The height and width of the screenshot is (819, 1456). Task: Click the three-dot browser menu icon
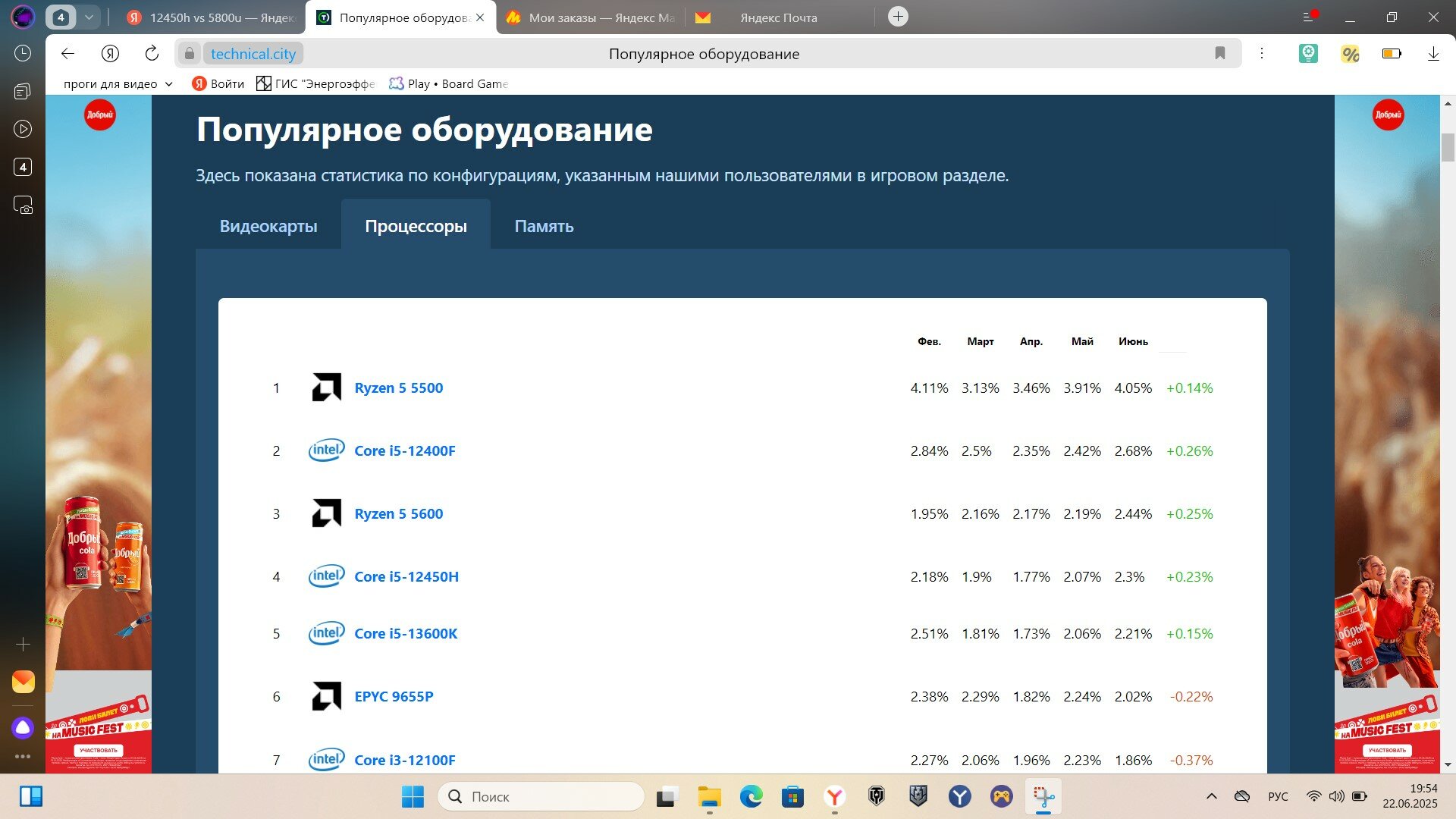click(1262, 54)
